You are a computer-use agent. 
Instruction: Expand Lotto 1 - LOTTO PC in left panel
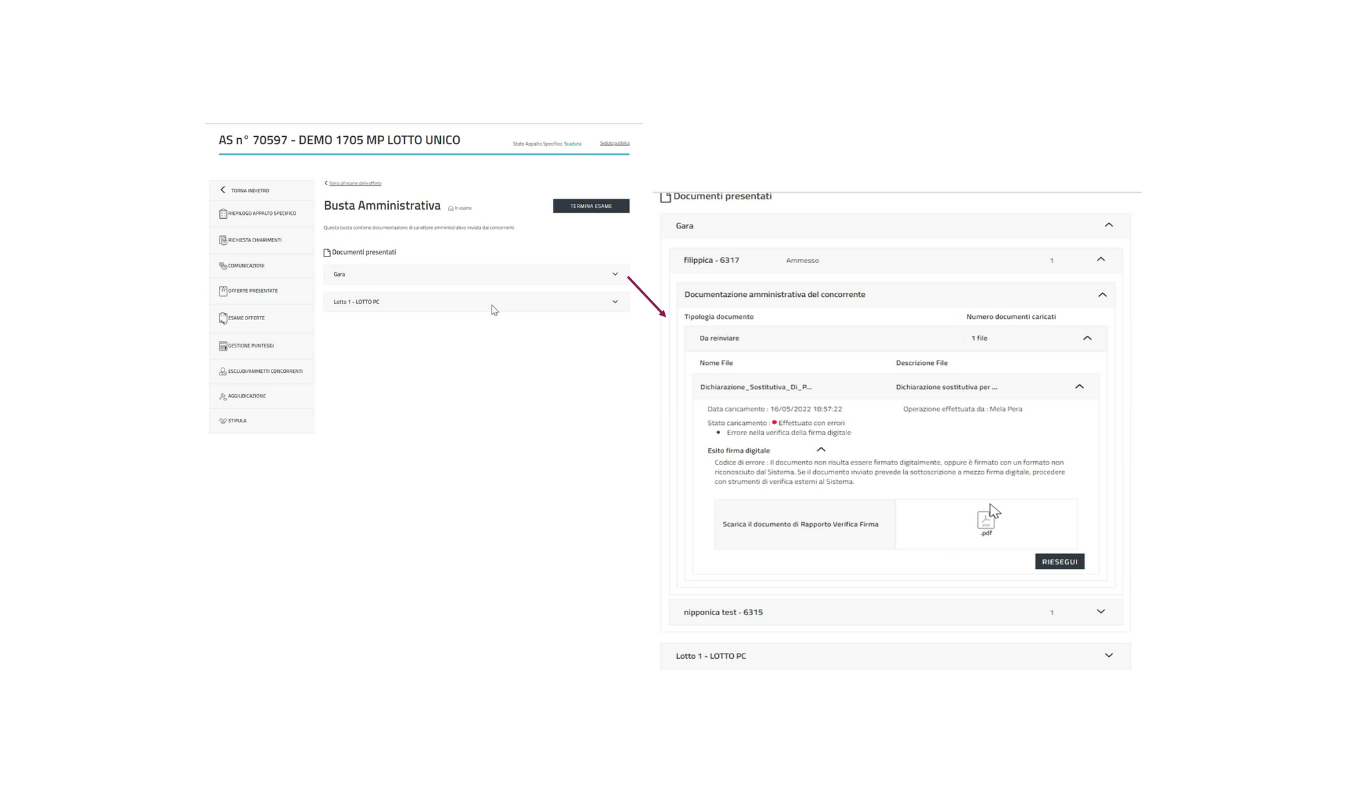pyautogui.click(x=615, y=301)
